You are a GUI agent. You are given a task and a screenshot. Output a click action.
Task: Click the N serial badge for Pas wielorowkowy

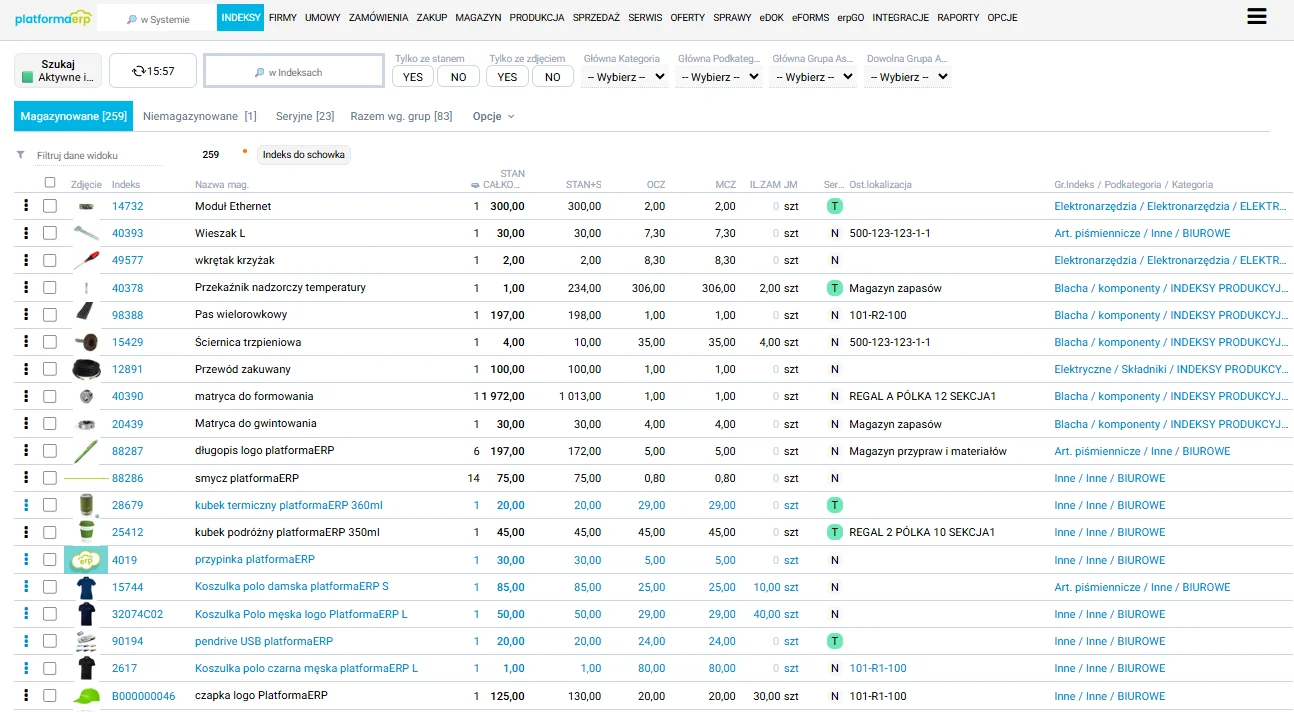coord(834,315)
